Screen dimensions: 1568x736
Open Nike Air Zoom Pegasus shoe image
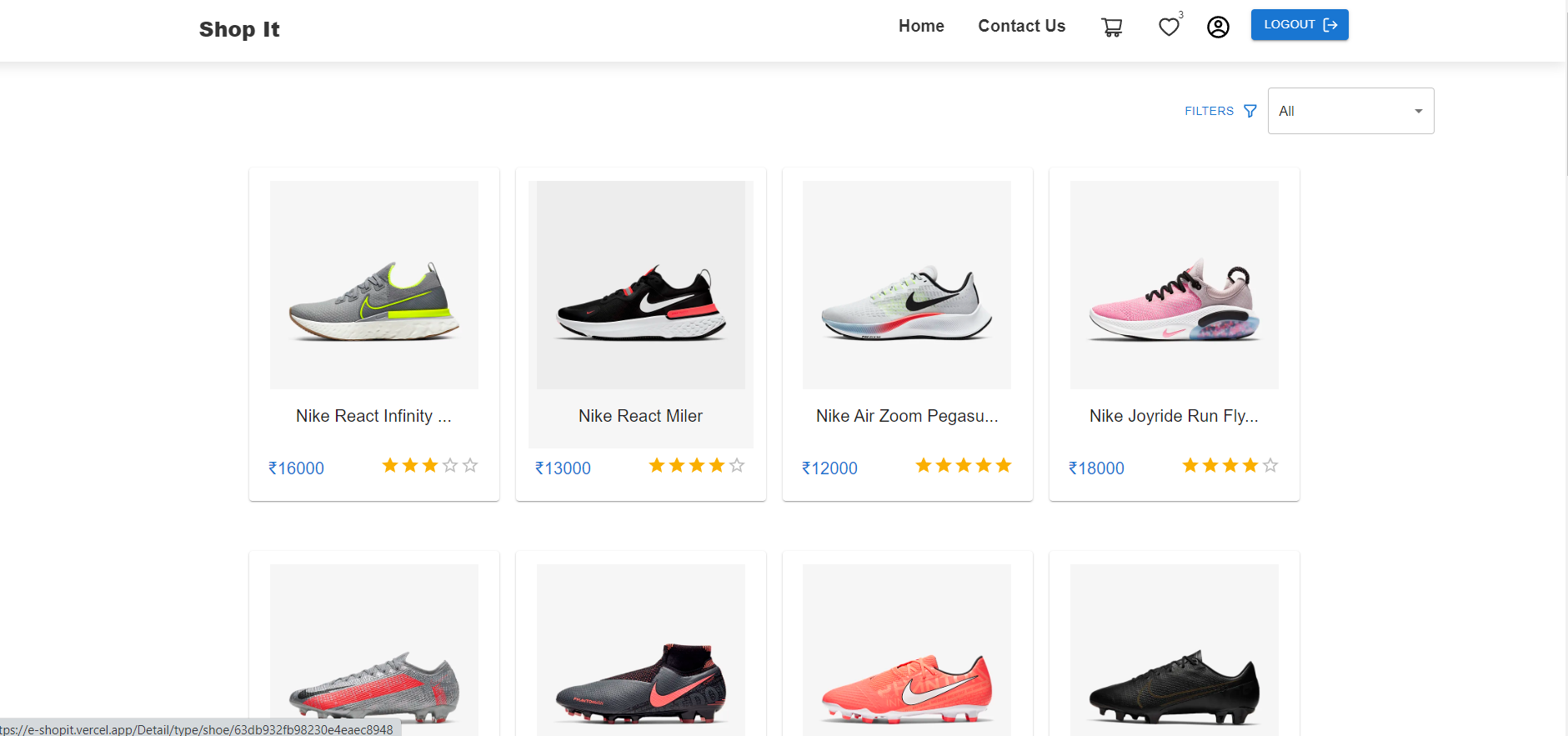coord(907,285)
